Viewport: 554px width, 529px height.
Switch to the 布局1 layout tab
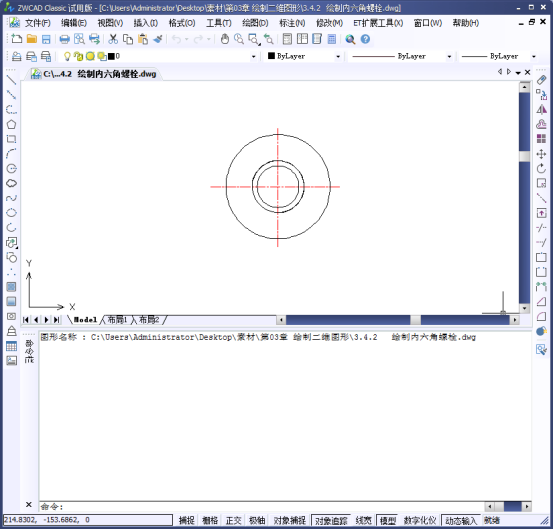pos(117,320)
